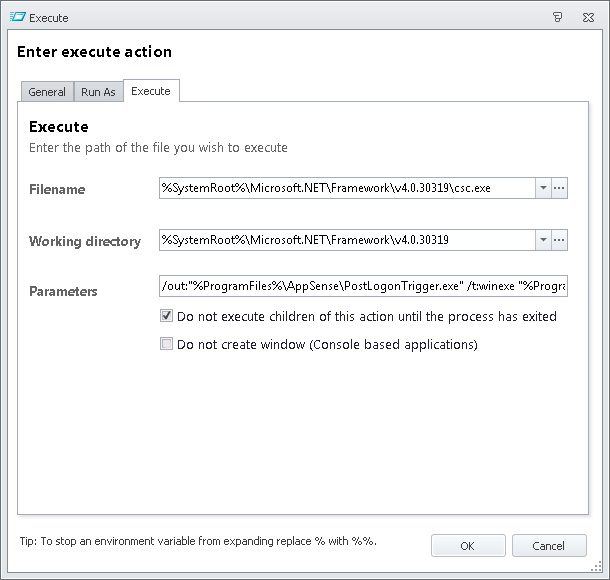This screenshot has height=580, width=610.
Task: Click the Cancel button
Action: pos(549,546)
